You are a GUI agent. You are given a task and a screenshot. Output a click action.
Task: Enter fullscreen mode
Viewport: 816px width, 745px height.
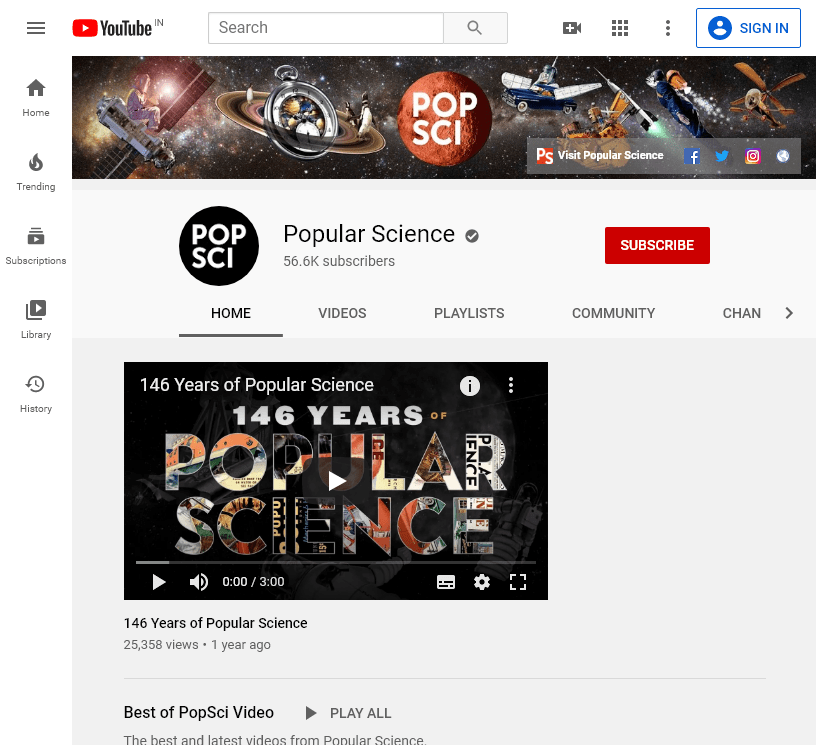(518, 582)
